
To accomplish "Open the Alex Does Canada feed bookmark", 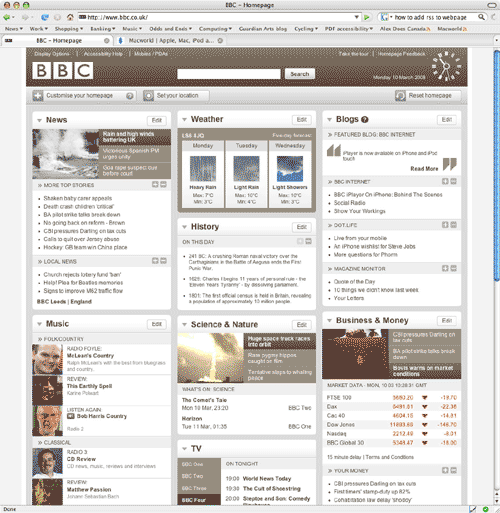I will pyautogui.click(x=405, y=29).
